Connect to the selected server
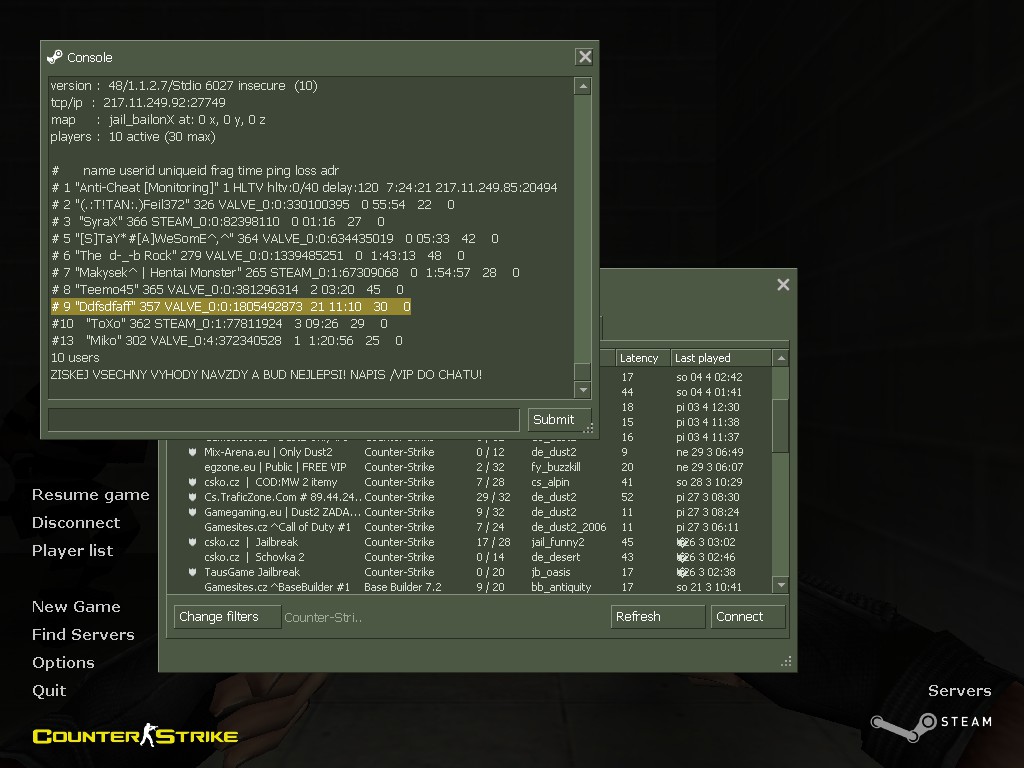1024x768 pixels. (748, 616)
